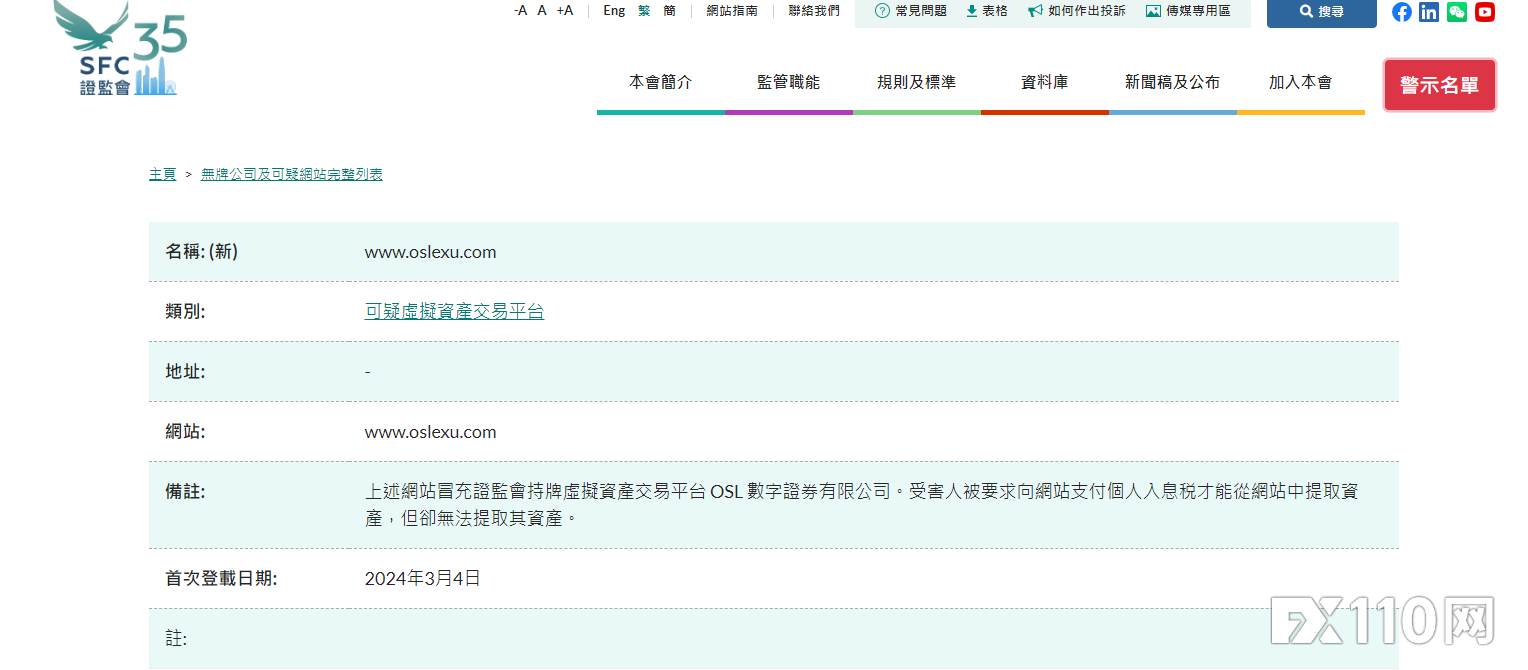Expand the 監管職能 navigation menu

click(x=789, y=83)
